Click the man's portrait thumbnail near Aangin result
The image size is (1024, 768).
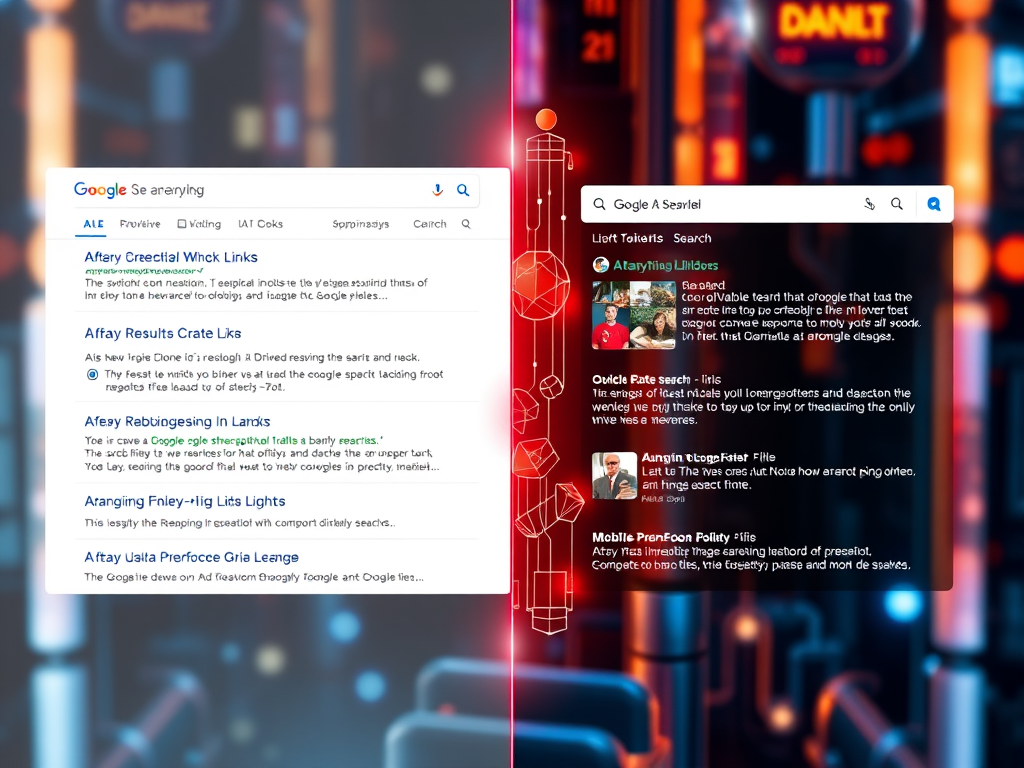614,475
